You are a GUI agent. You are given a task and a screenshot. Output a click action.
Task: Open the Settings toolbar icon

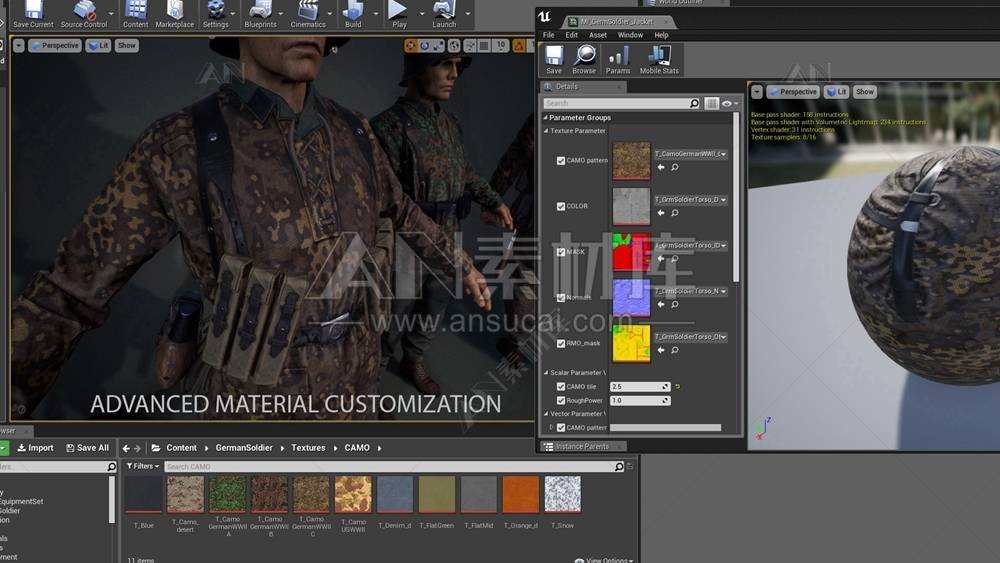216,15
